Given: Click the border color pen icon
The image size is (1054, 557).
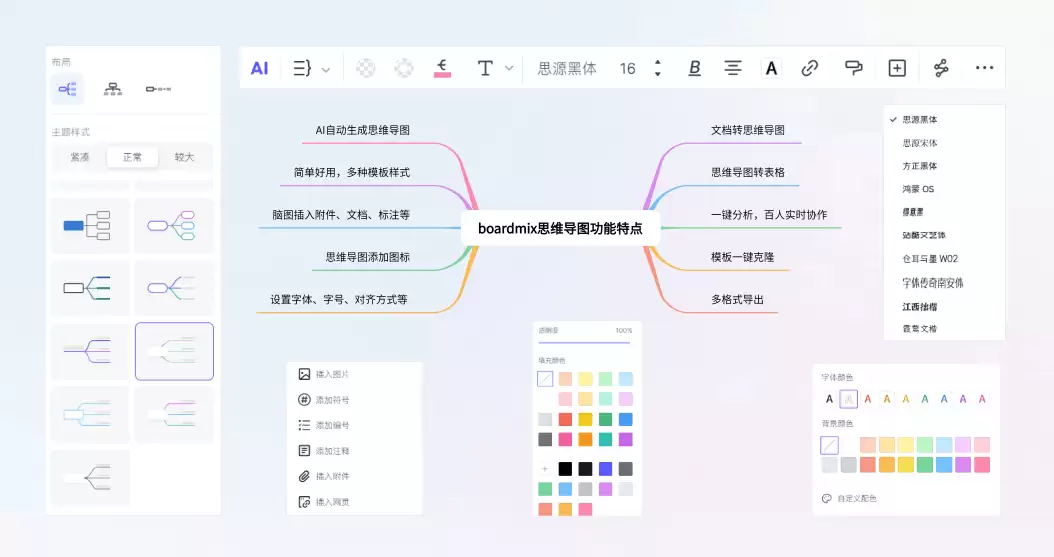Looking at the screenshot, I should [442, 68].
